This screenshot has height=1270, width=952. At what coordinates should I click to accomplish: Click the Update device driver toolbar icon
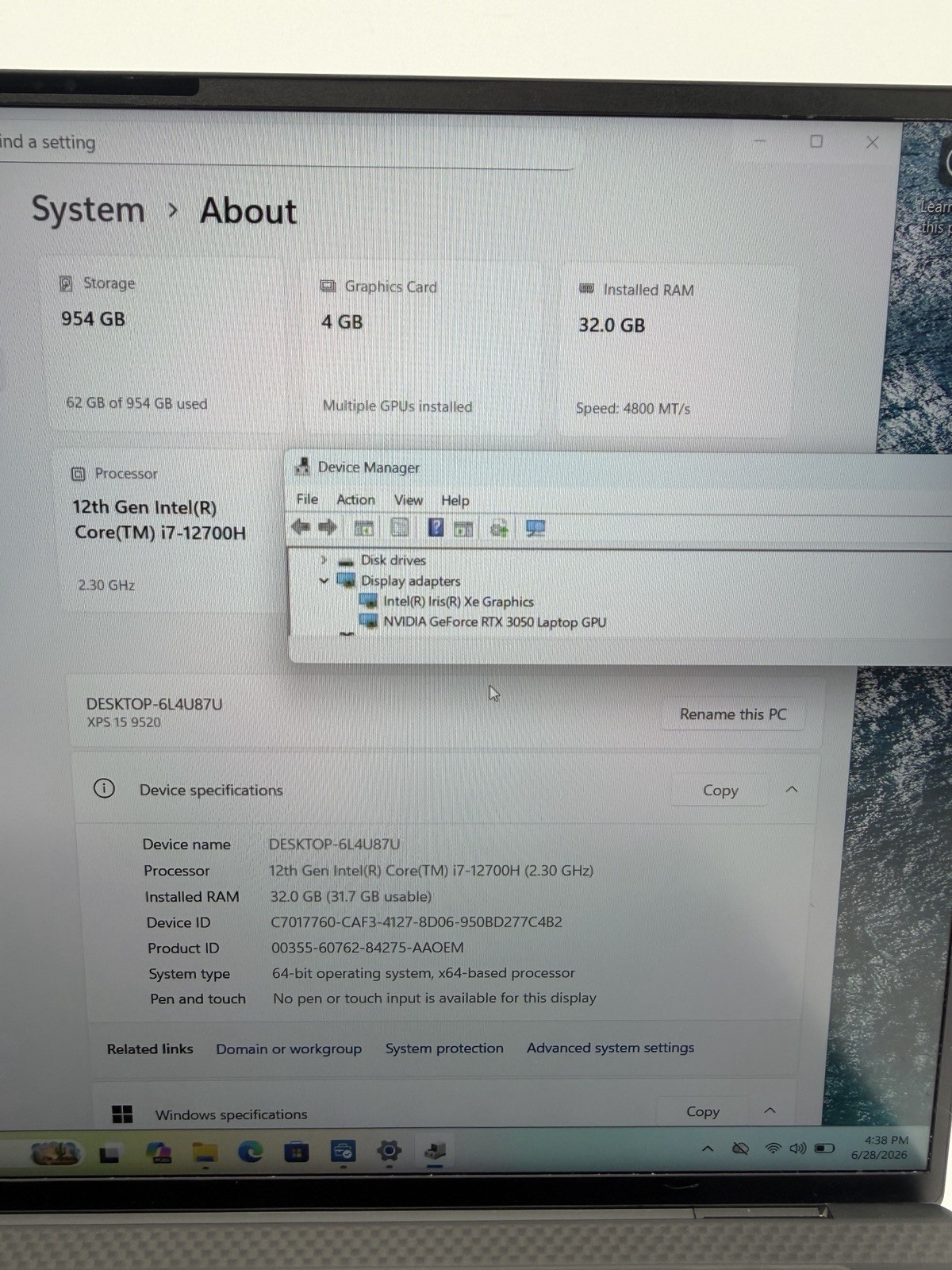click(499, 529)
